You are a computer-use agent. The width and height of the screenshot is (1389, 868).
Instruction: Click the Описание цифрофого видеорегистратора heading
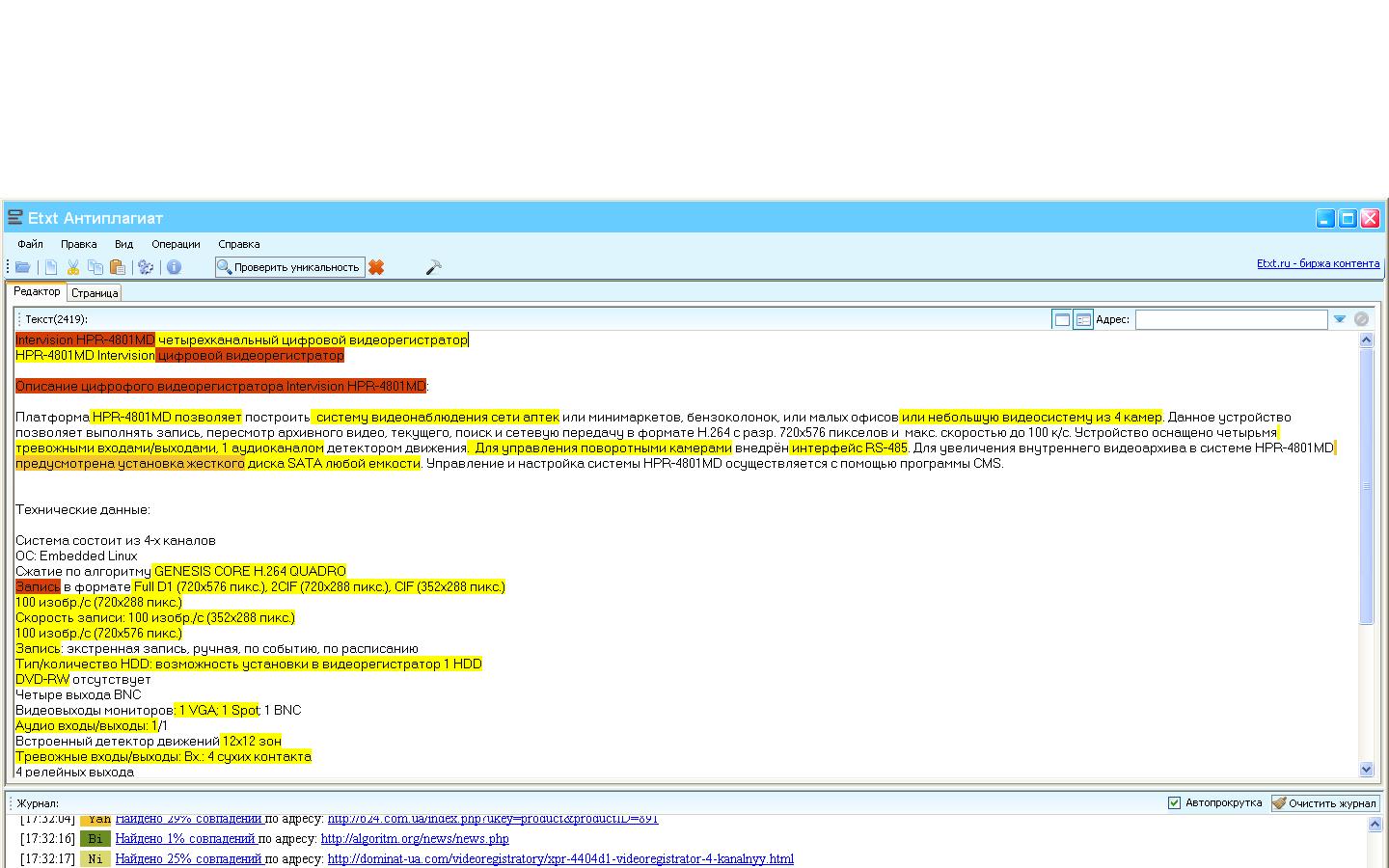tap(221, 386)
